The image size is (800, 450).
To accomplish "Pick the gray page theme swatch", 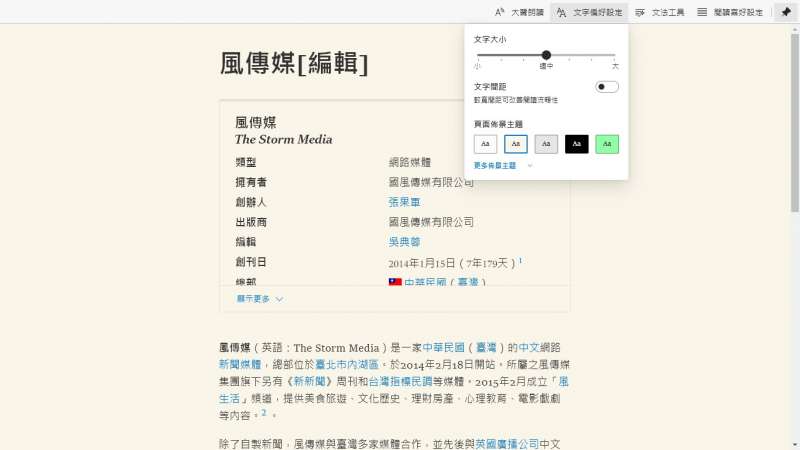I will point(546,144).
